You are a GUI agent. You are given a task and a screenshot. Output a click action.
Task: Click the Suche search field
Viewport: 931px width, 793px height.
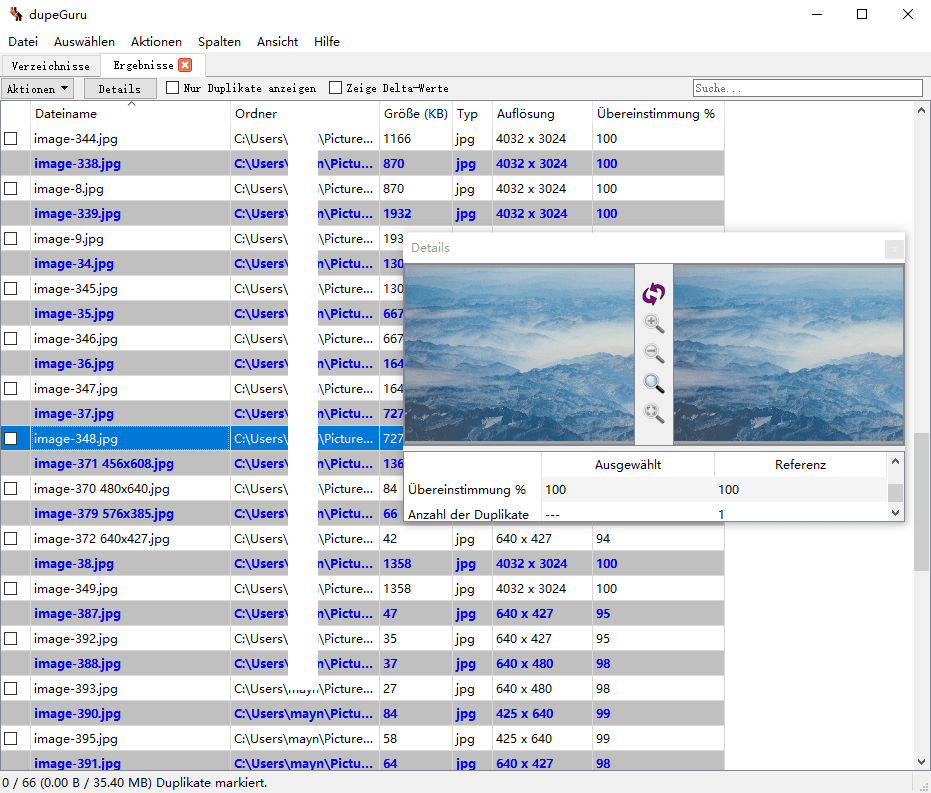tap(807, 89)
